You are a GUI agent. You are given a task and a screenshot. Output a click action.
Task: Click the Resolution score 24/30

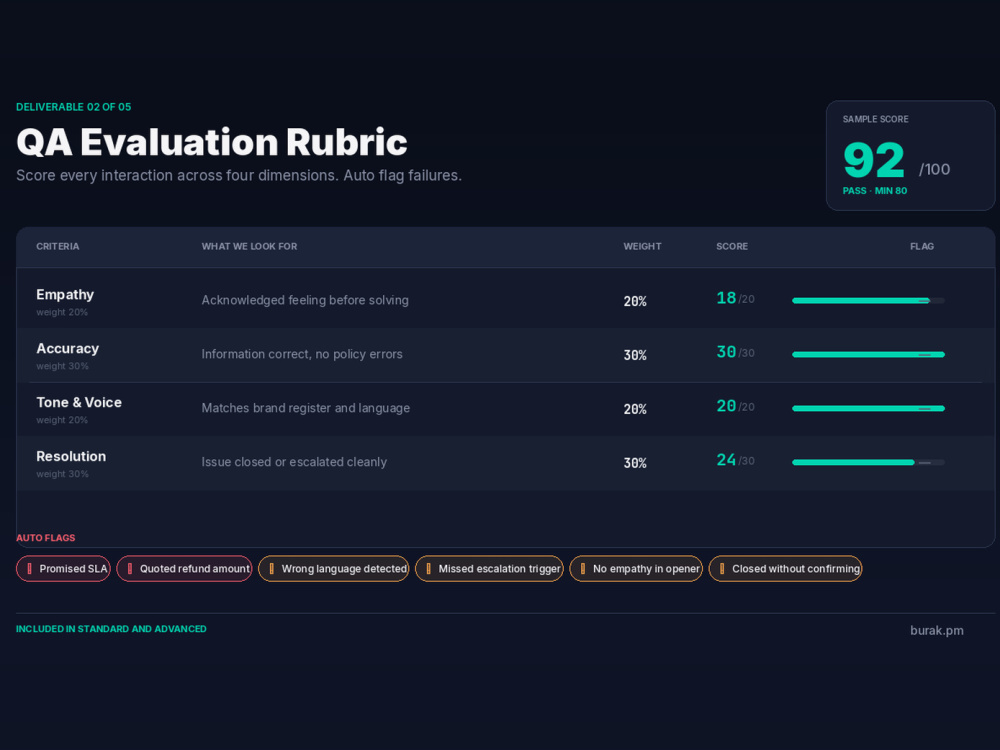tap(735, 460)
